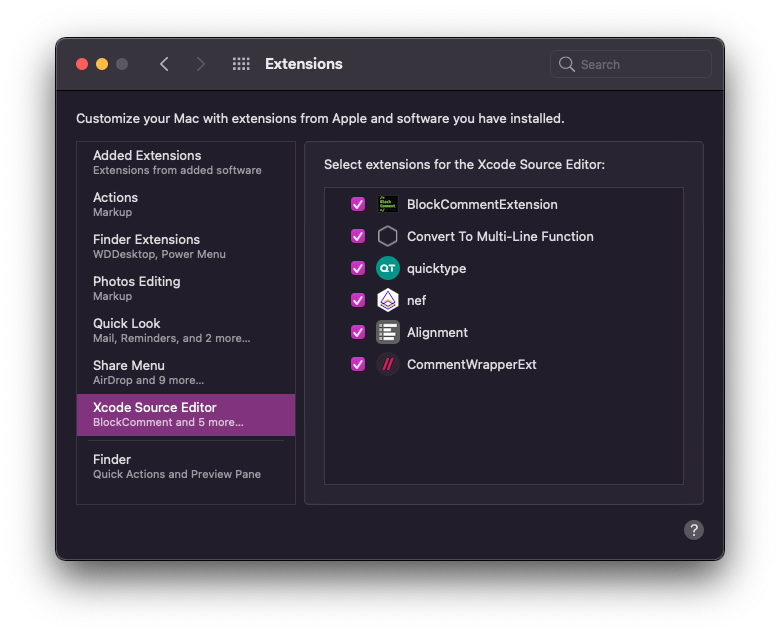The height and width of the screenshot is (634, 780).
Task: Show all preferences with grid icon
Action: [241, 64]
